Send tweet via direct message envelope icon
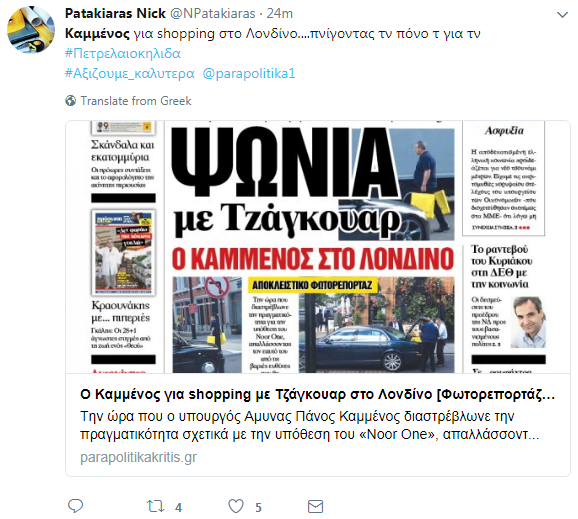This screenshot has width=578, height=519. 316,506
